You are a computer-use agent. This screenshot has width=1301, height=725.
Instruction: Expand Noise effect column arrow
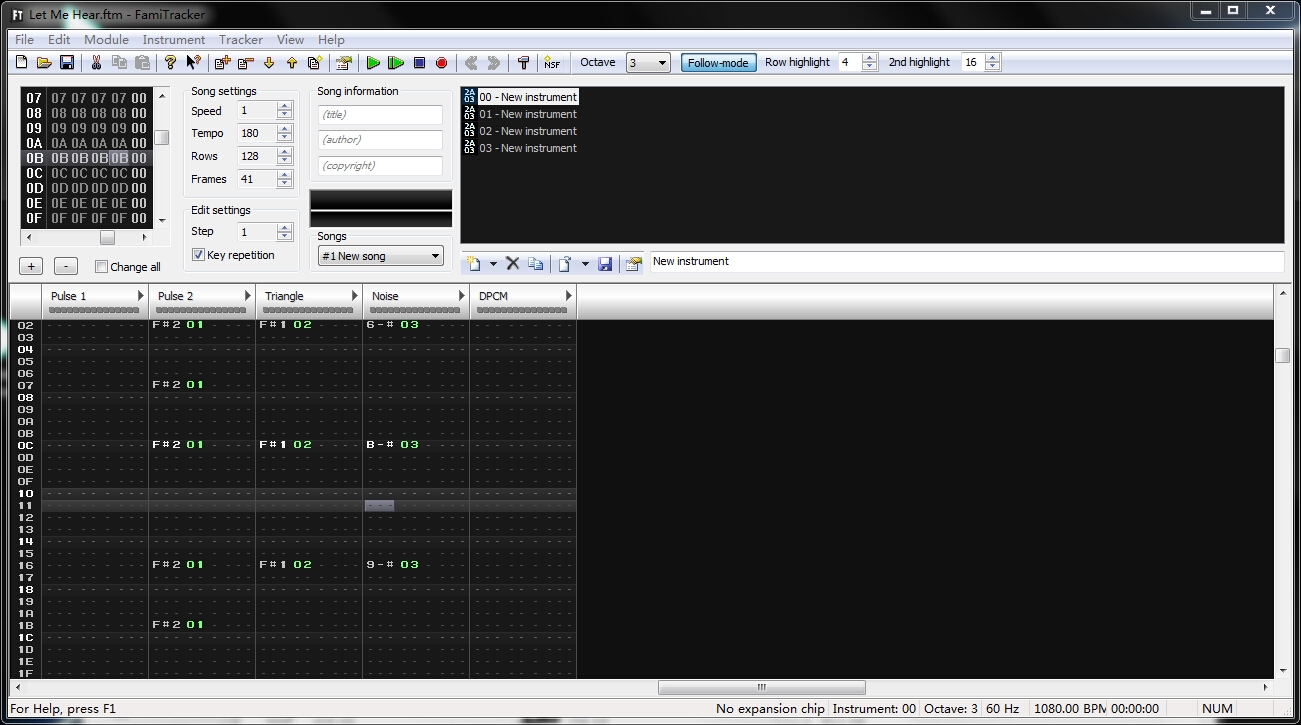461,296
